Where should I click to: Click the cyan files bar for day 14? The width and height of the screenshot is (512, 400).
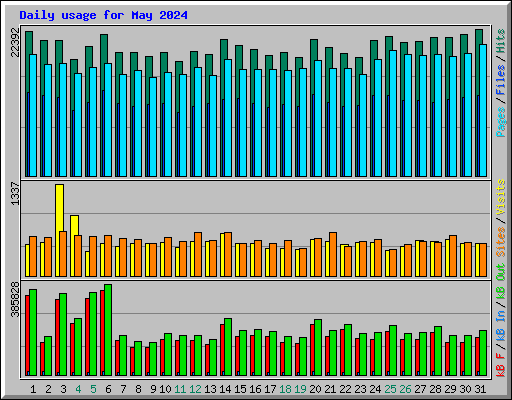click(228, 118)
